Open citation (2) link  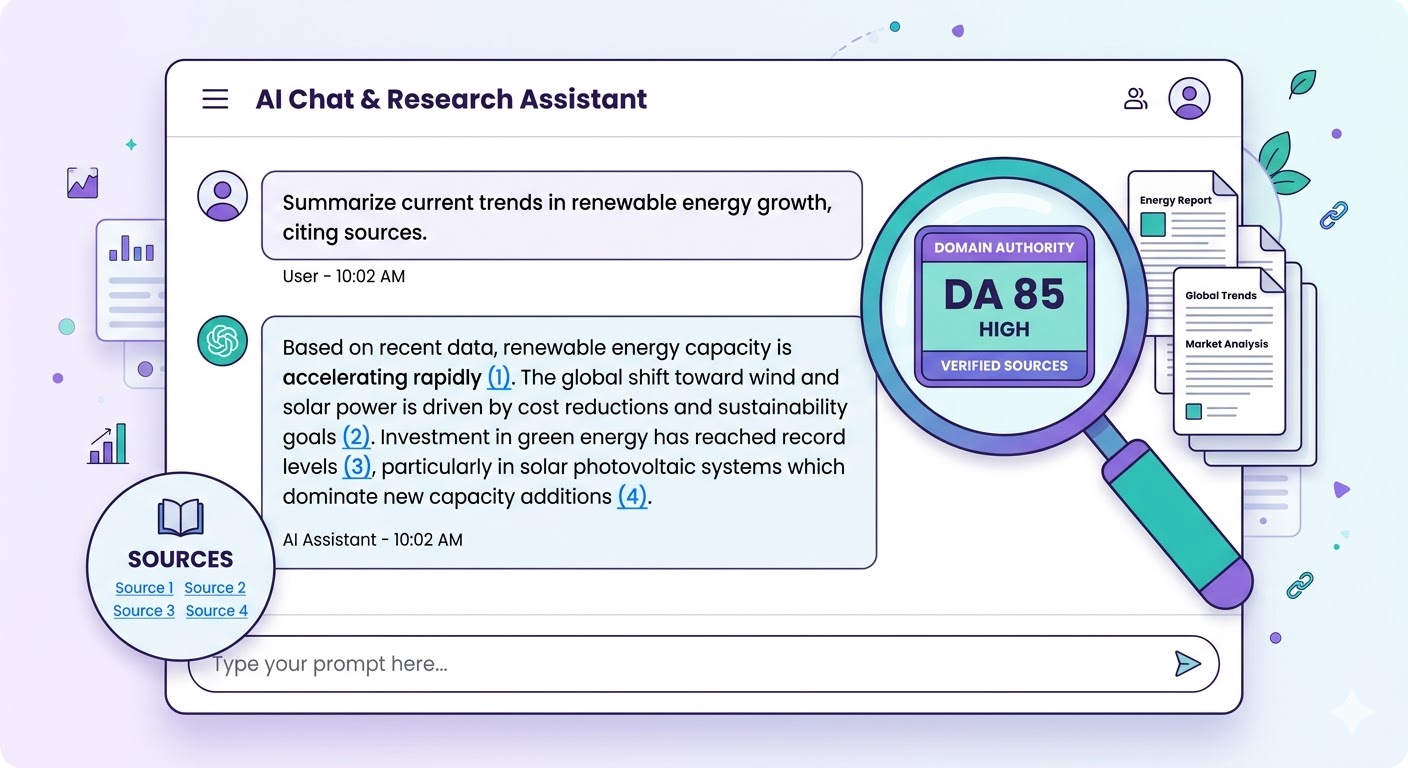(356, 437)
